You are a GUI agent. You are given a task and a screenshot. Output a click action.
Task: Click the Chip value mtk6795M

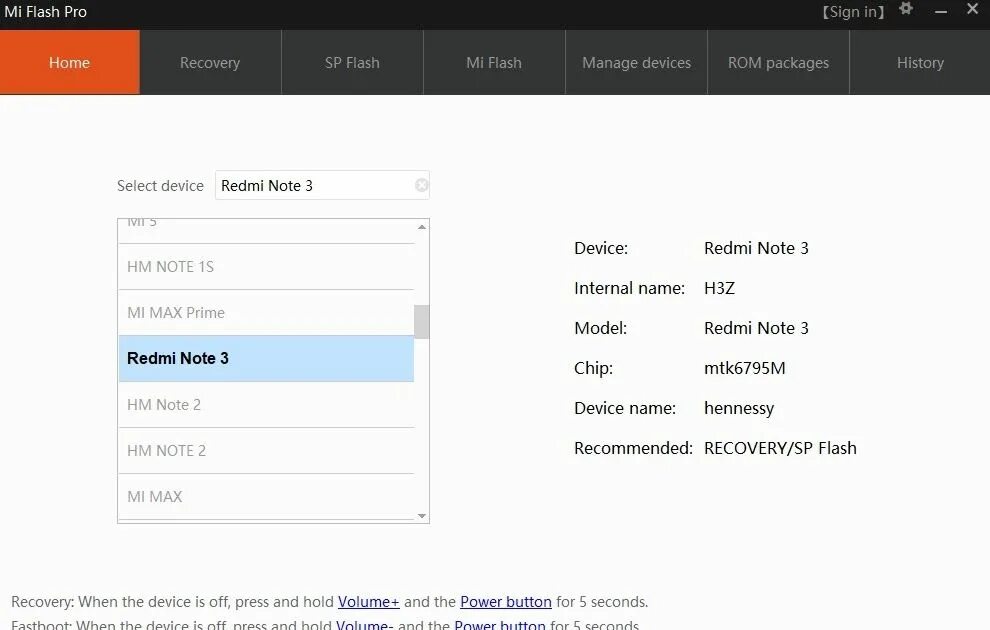coord(745,368)
